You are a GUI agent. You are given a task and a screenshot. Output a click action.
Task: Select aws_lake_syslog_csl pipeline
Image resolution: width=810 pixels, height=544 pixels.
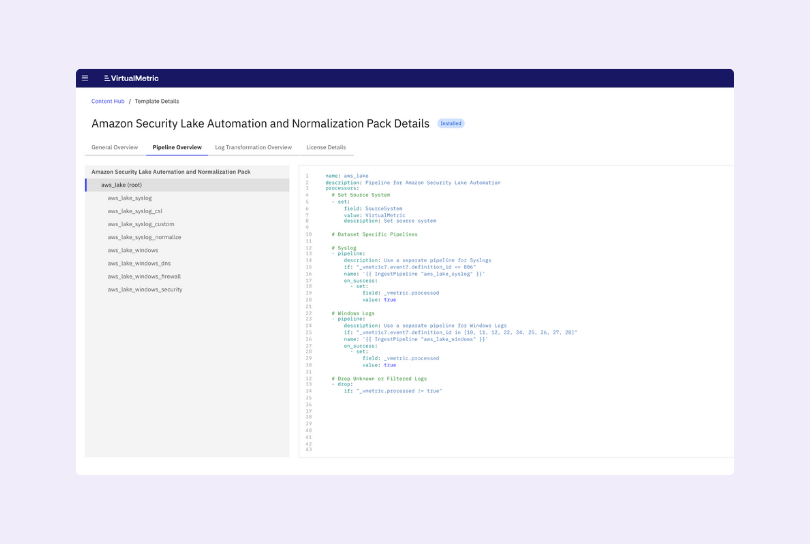coord(135,211)
